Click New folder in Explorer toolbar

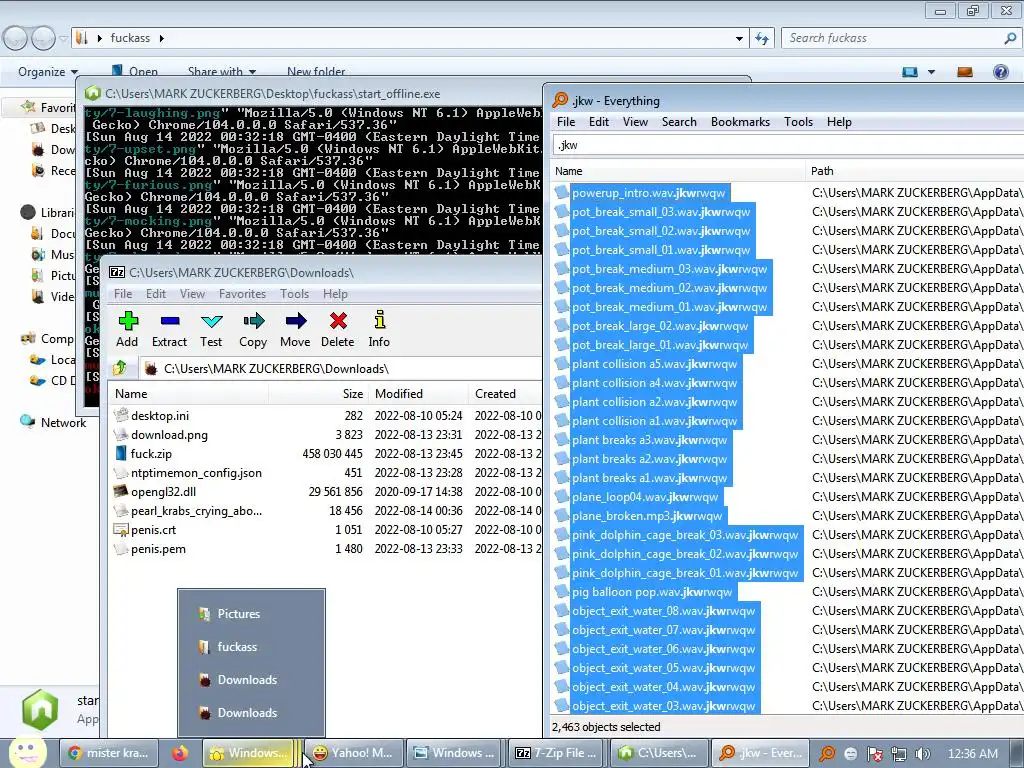pyautogui.click(x=316, y=72)
